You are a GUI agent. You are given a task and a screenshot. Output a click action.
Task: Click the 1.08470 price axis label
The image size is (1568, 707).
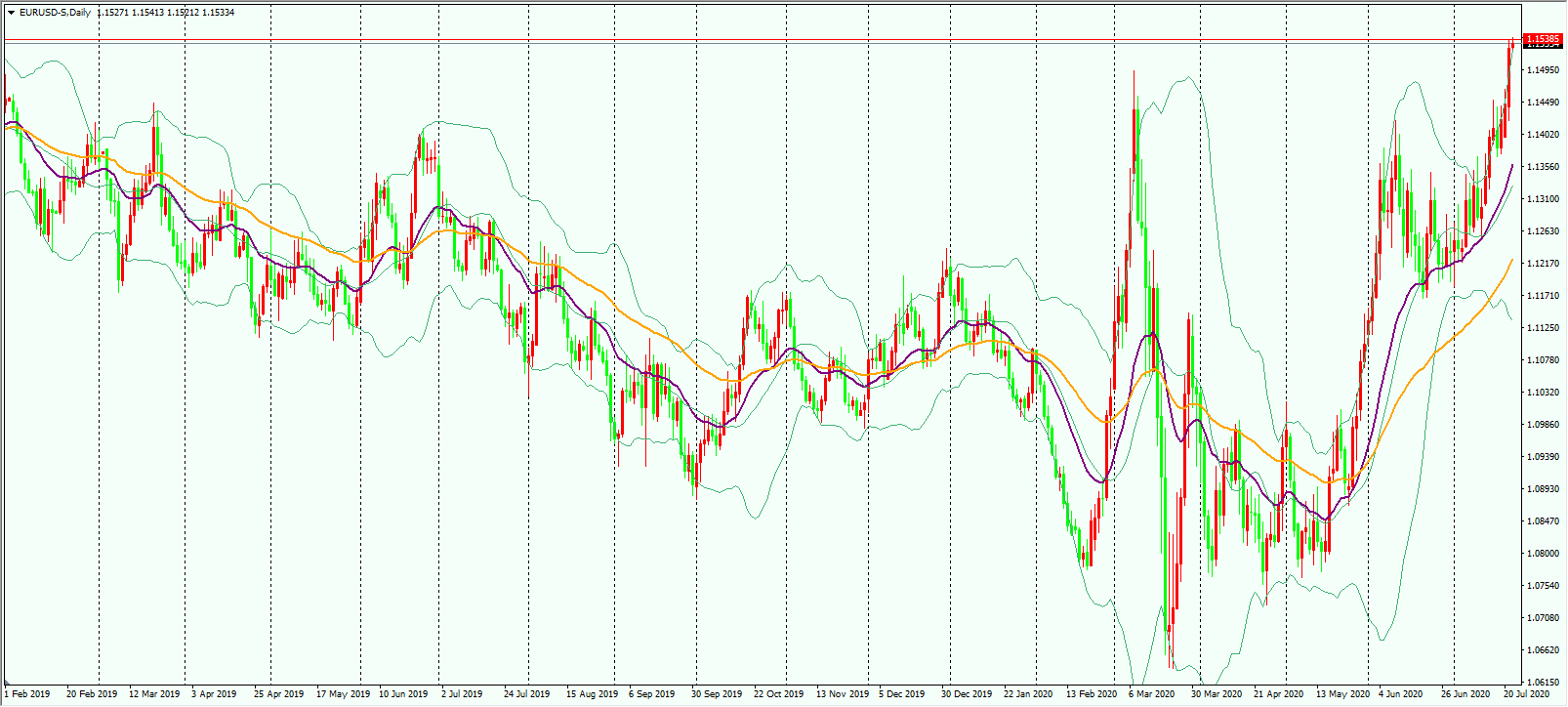1543,521
